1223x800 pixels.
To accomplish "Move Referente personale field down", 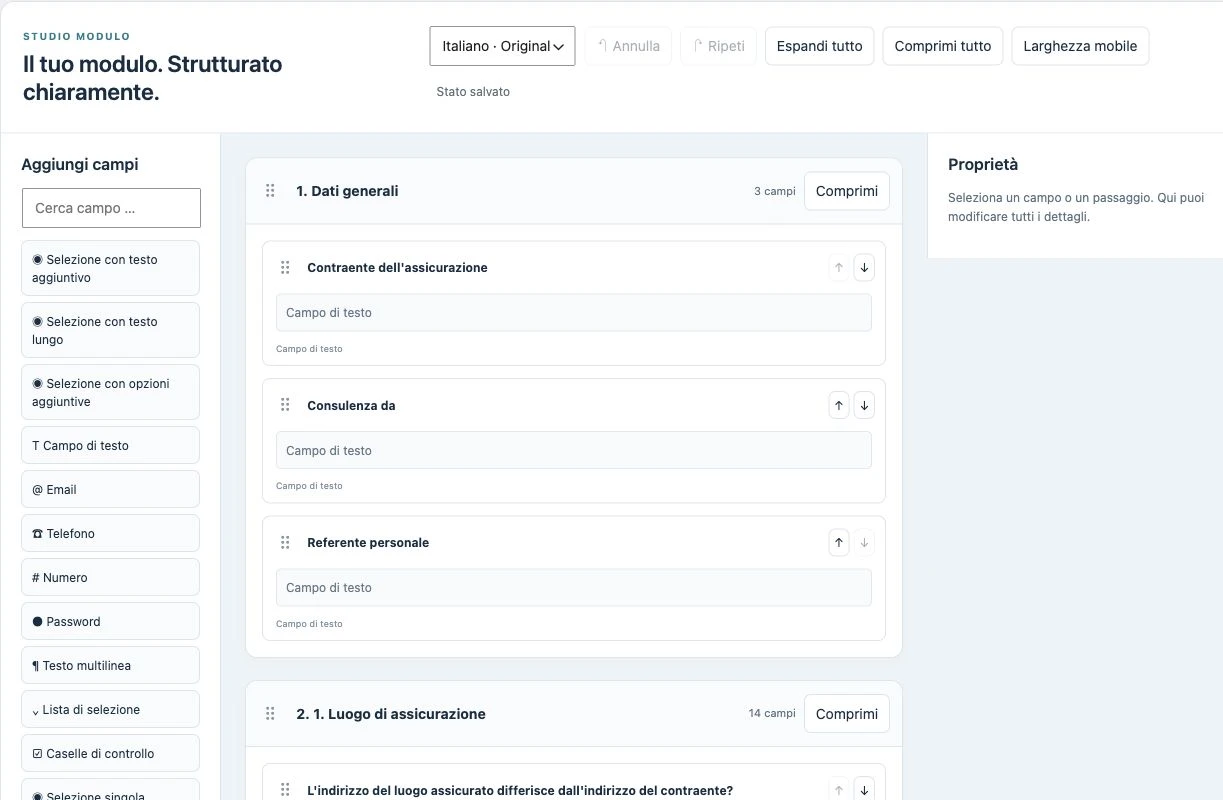I will click(x=864, y=543).
